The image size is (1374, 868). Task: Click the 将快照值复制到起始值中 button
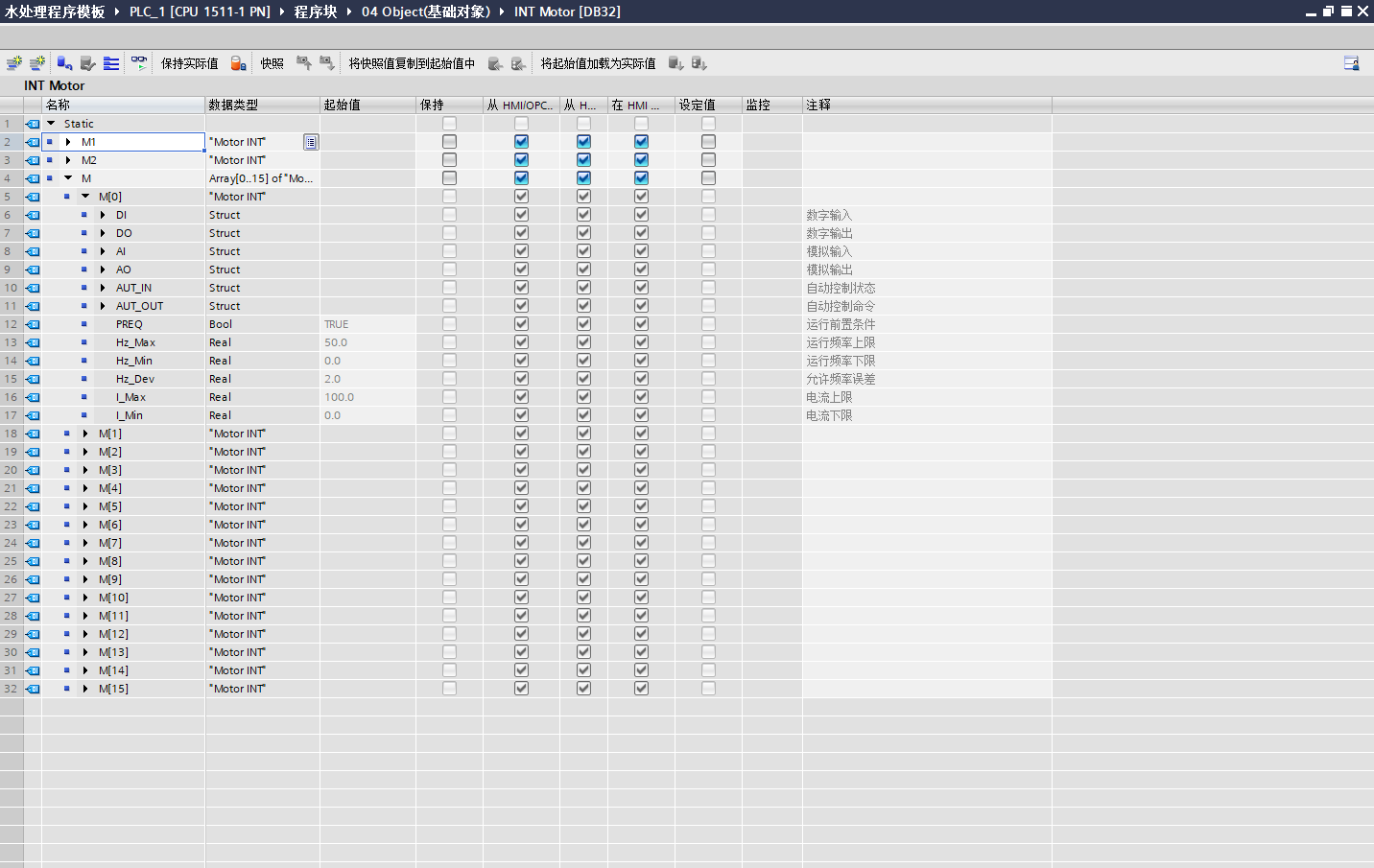(413, 62)
